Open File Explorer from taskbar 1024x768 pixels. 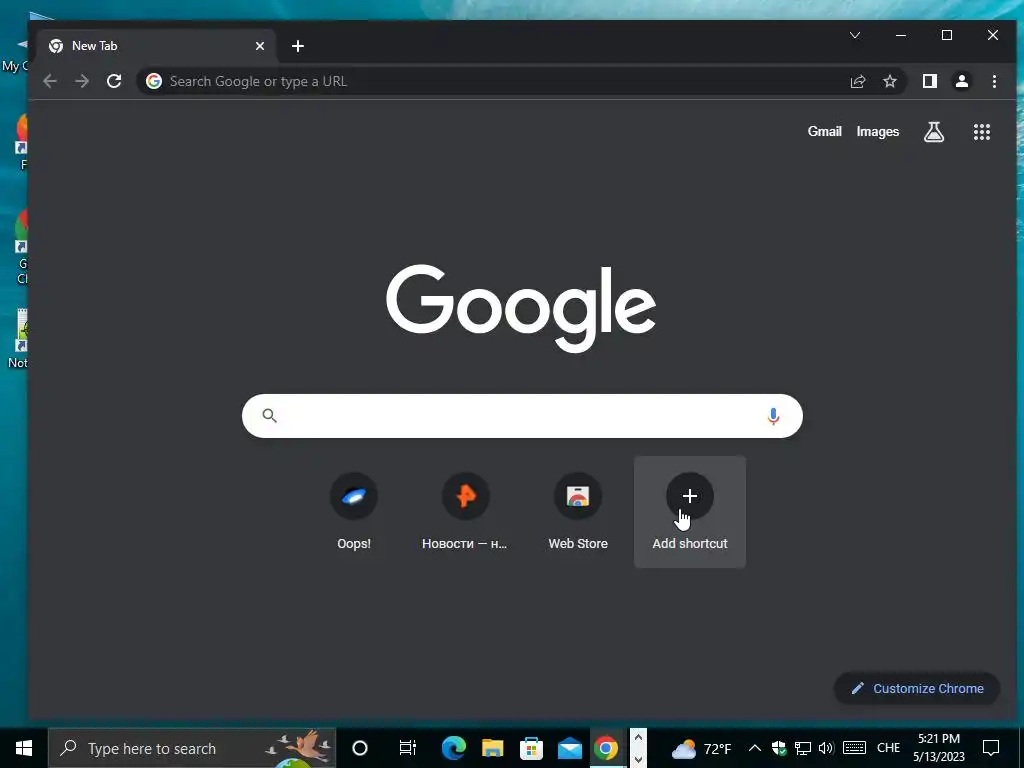point(492,748)
